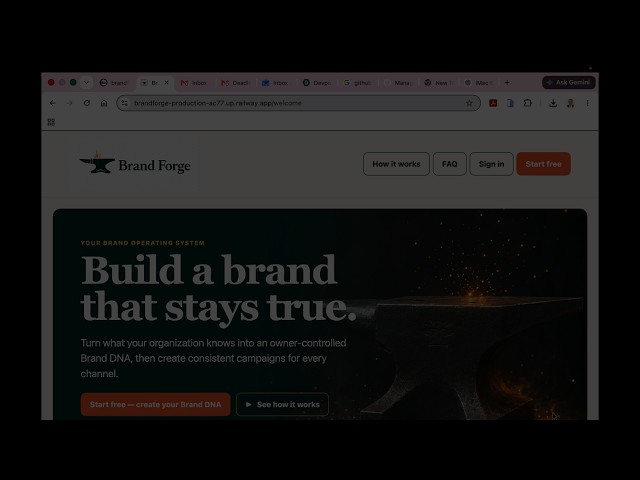
Task: Switch to the New Tab tab
Action: 438,83
